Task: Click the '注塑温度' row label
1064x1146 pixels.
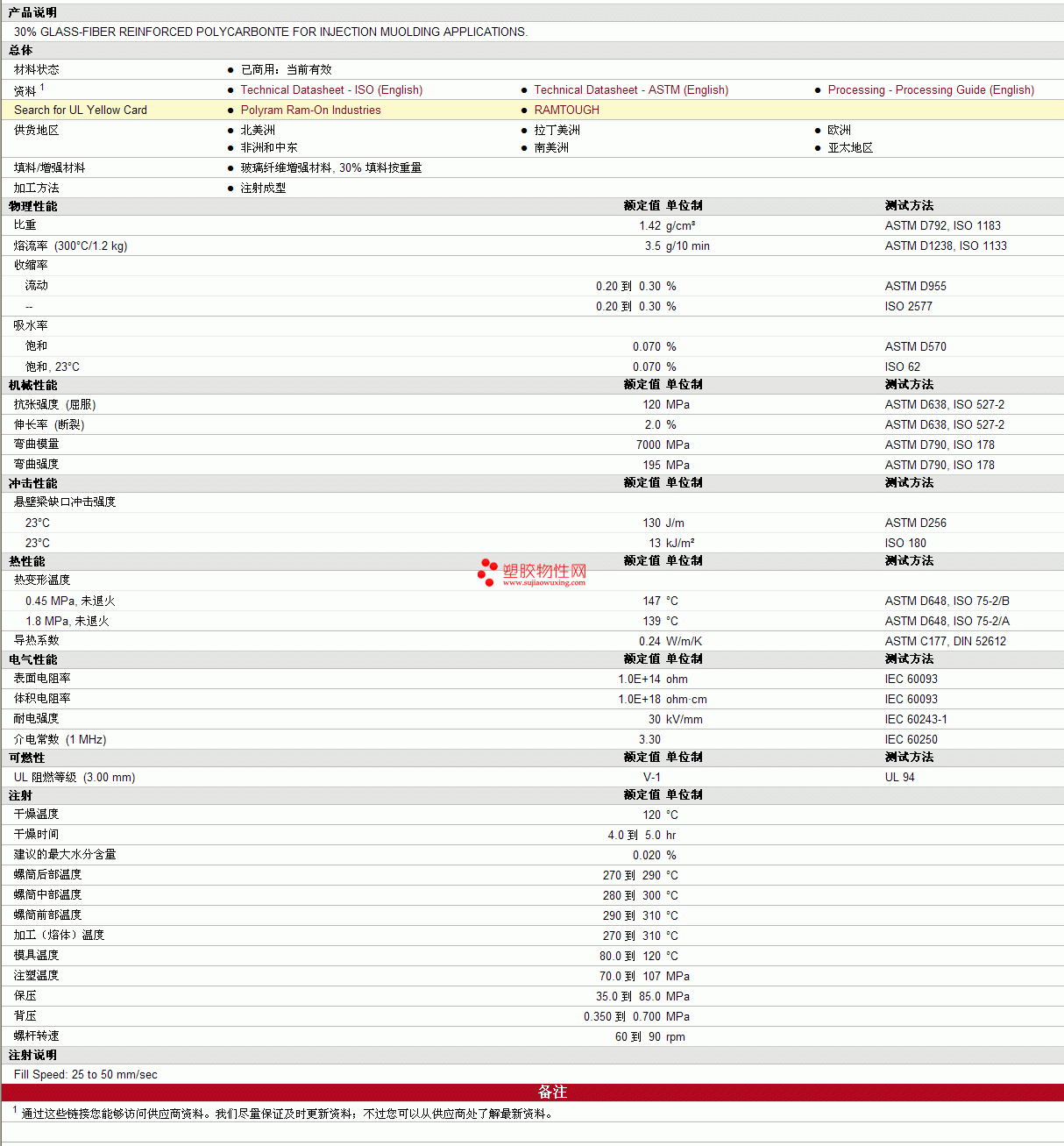Action: [x=37, y=976]
